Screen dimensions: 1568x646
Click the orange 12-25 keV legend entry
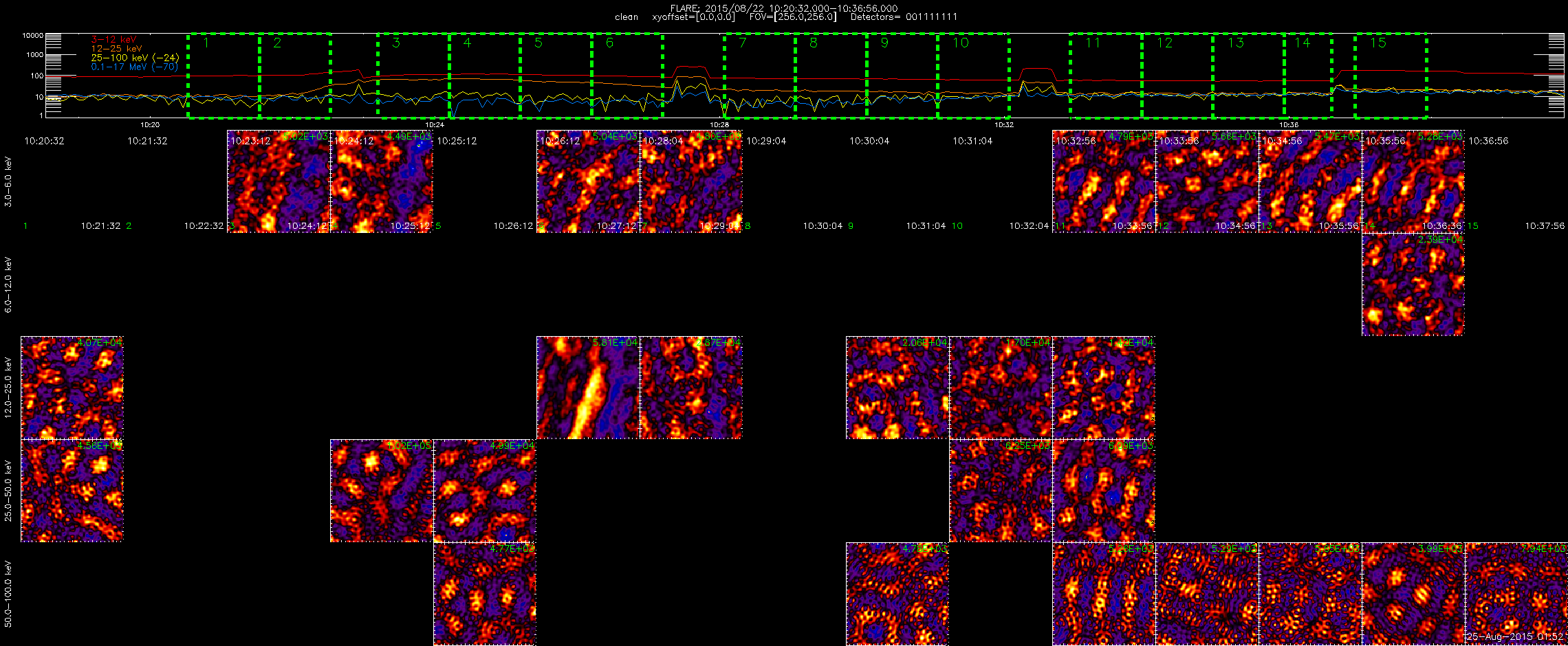(116, 49)
